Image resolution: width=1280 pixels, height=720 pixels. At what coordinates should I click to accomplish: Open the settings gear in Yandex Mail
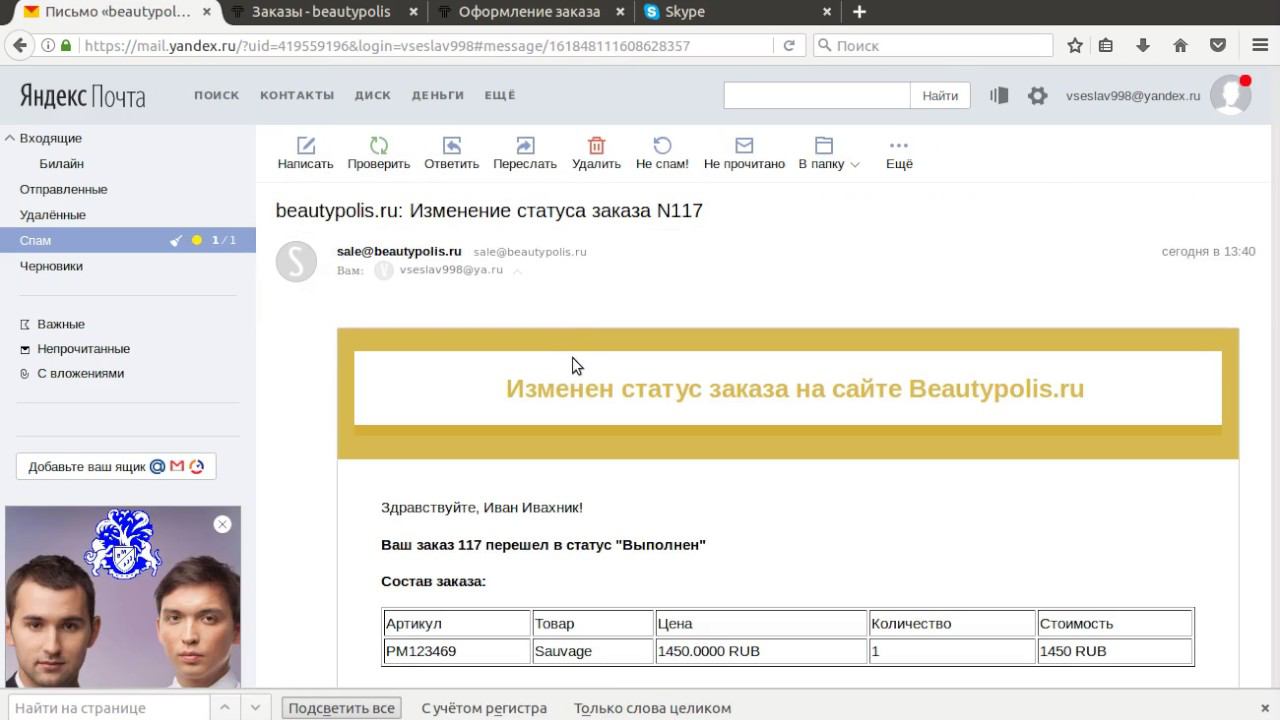(1038, 96)
